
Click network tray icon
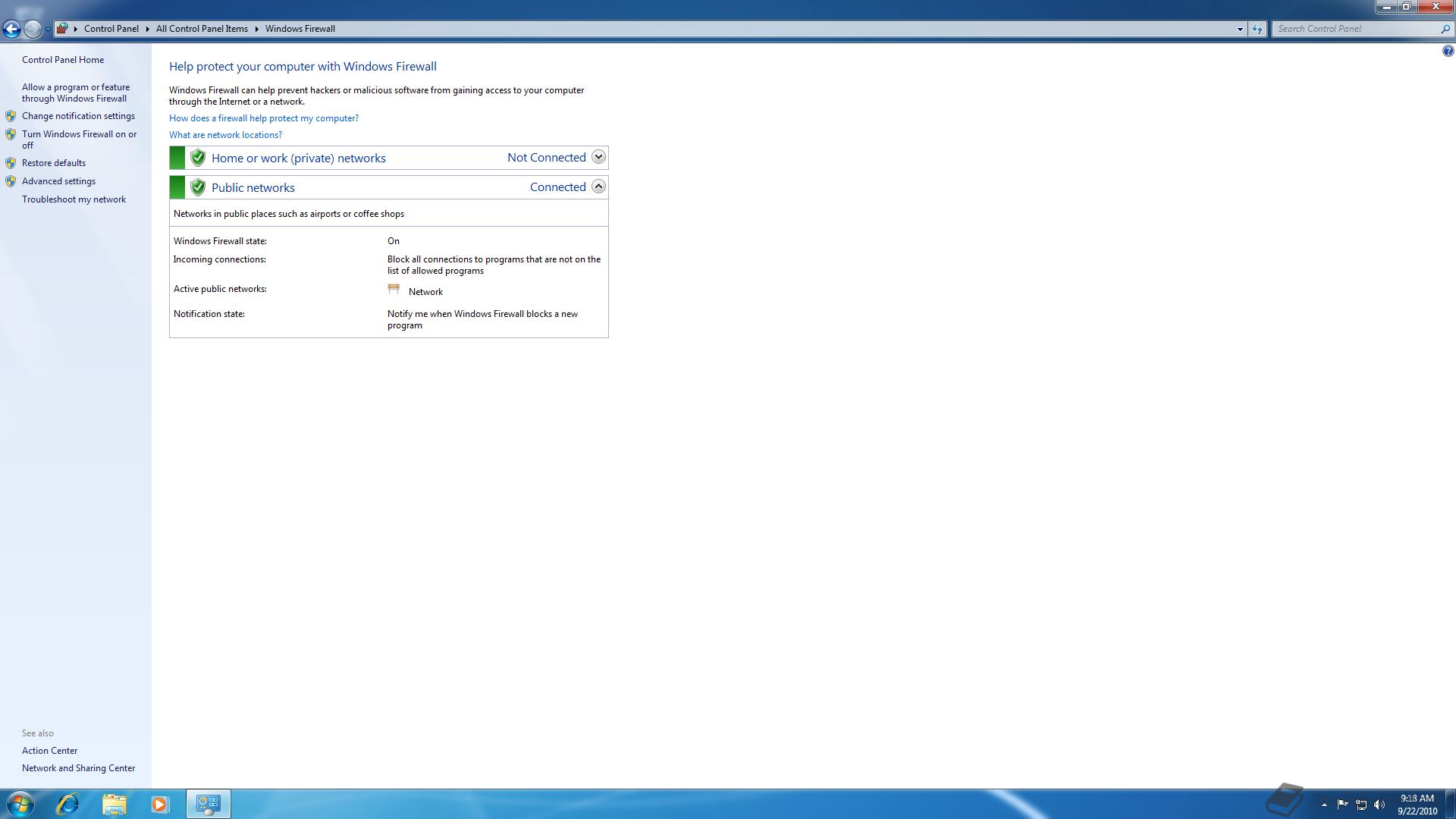1361,805
